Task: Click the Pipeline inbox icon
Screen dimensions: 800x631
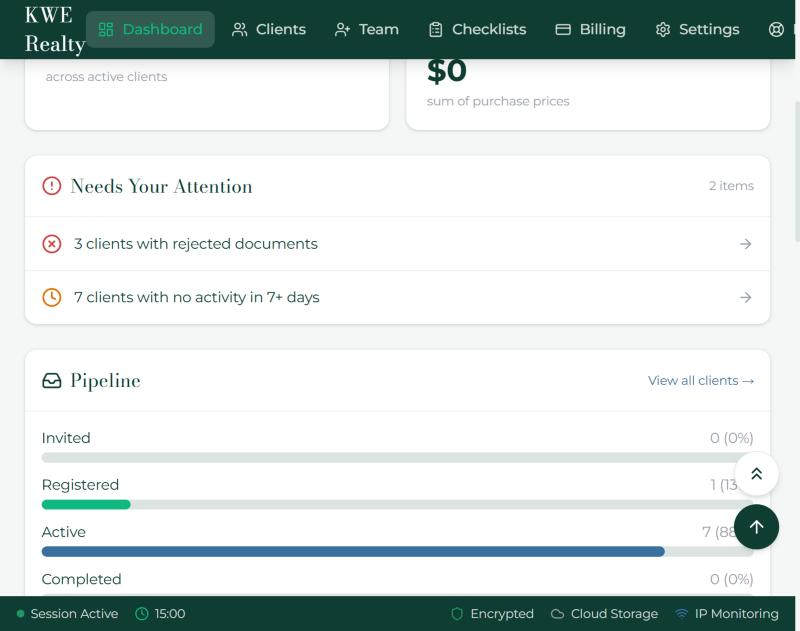Action: pyautogui.click(x=52, y=381)
